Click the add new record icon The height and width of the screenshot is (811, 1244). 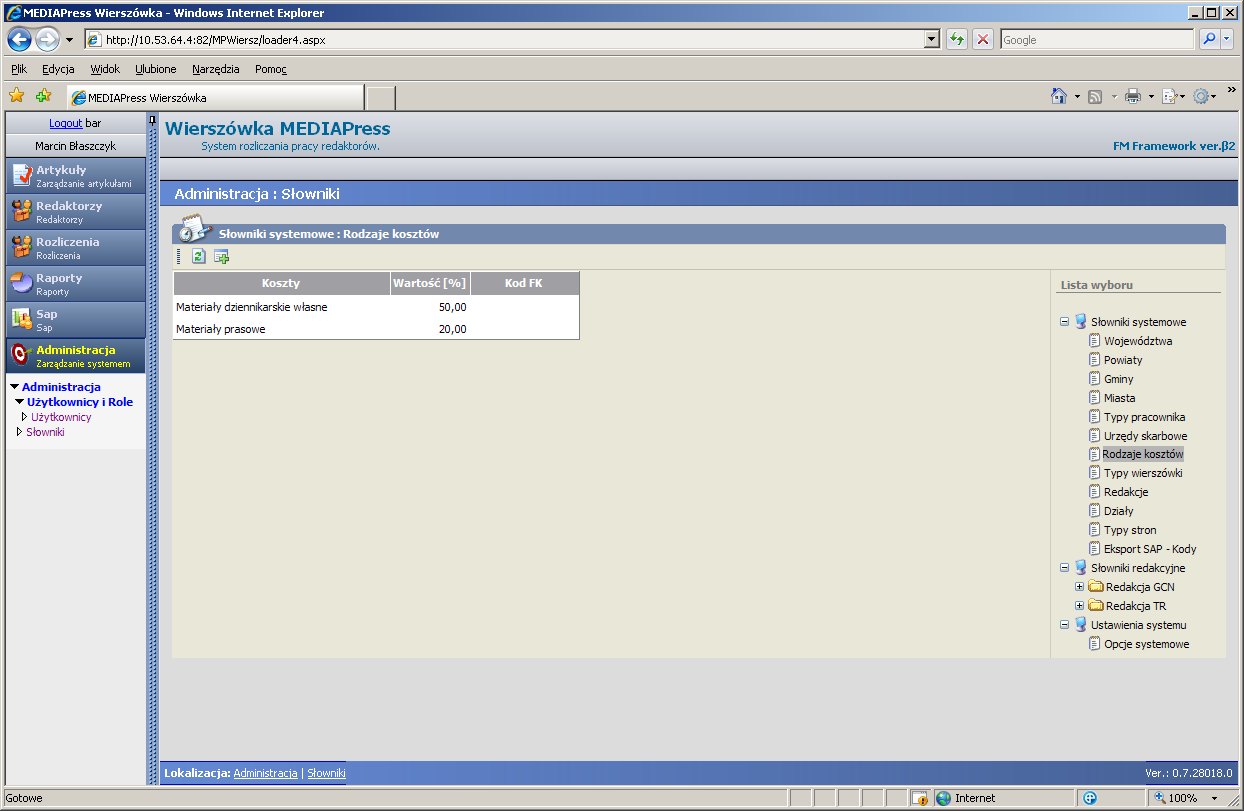(222, 257)
